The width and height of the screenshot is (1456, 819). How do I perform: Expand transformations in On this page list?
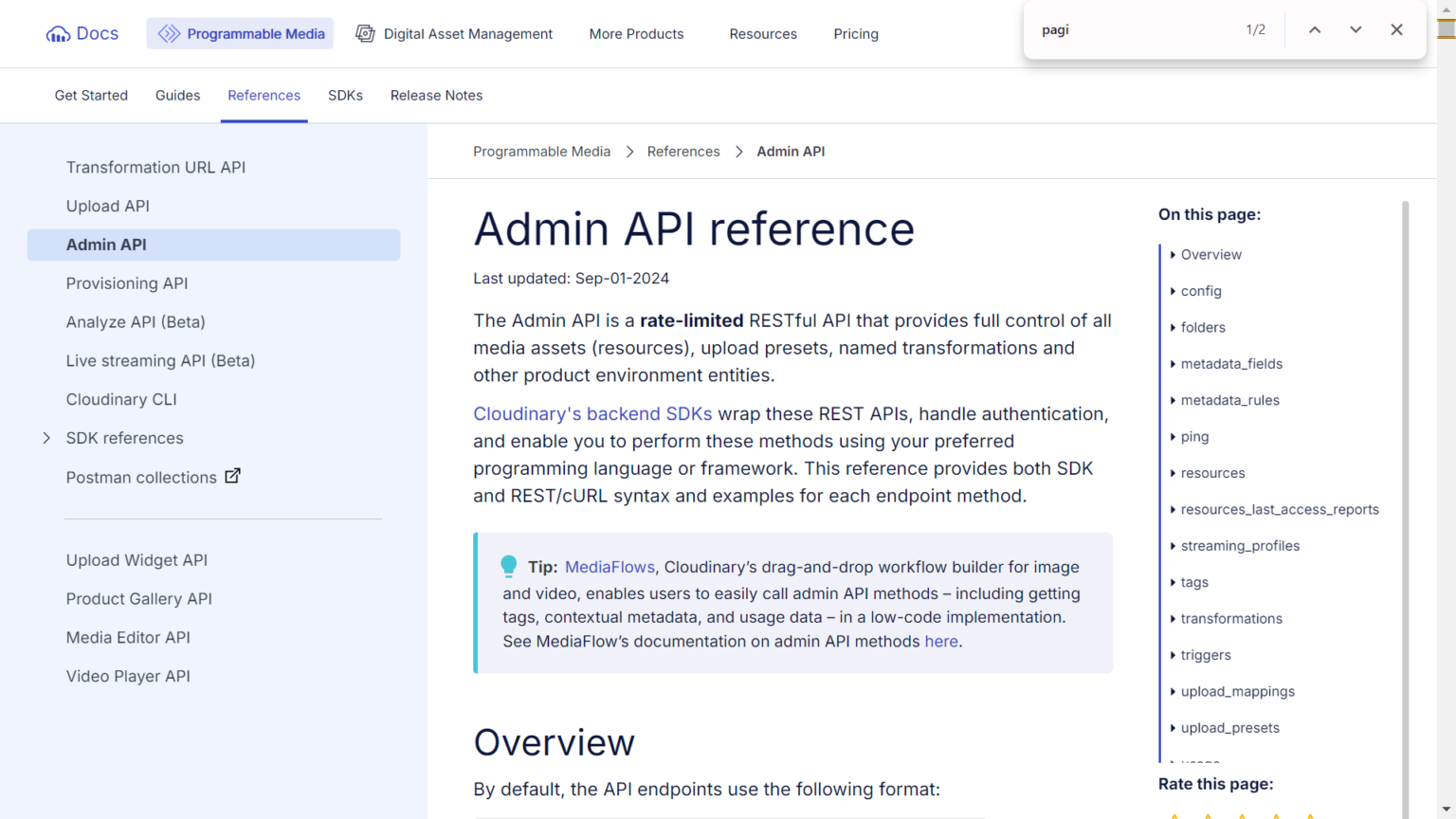coord(1173,619)
